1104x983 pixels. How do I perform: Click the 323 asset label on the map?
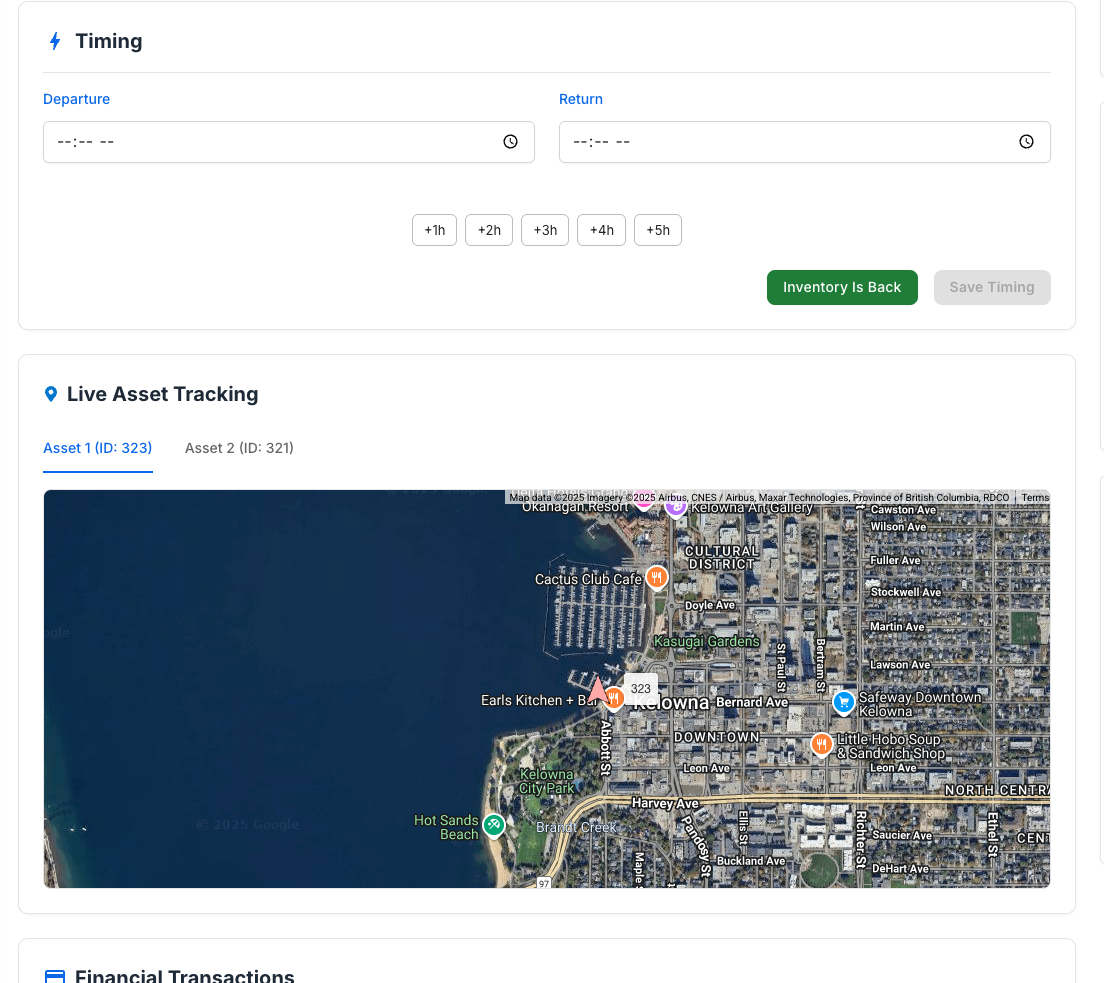click(641, 689)
